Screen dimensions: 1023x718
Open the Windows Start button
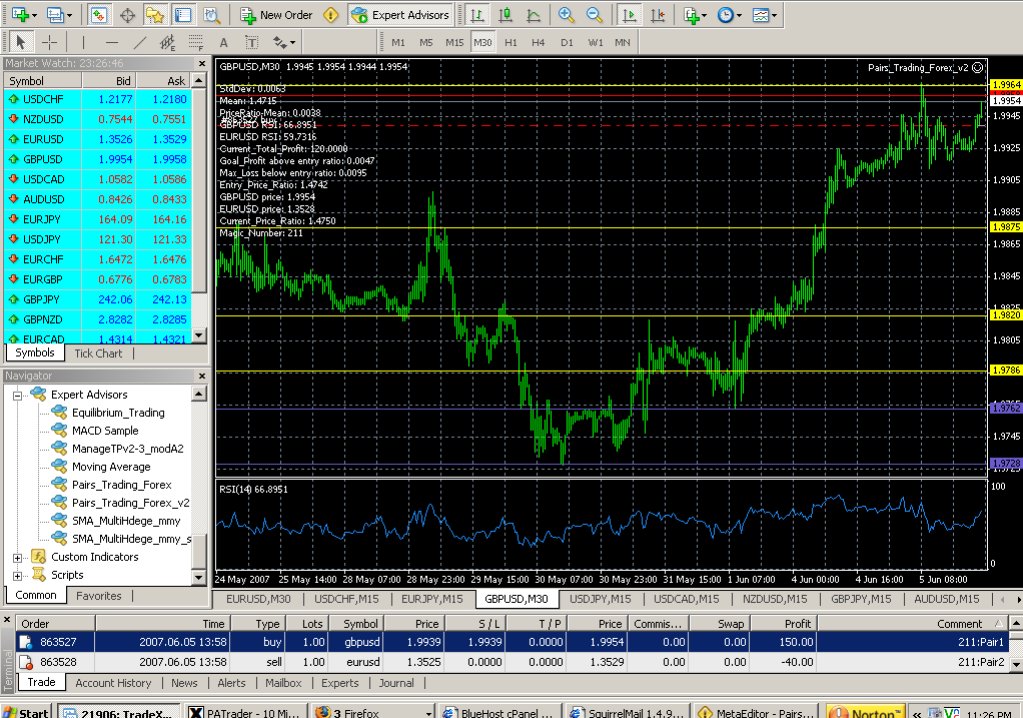click(x=27, y=712)
